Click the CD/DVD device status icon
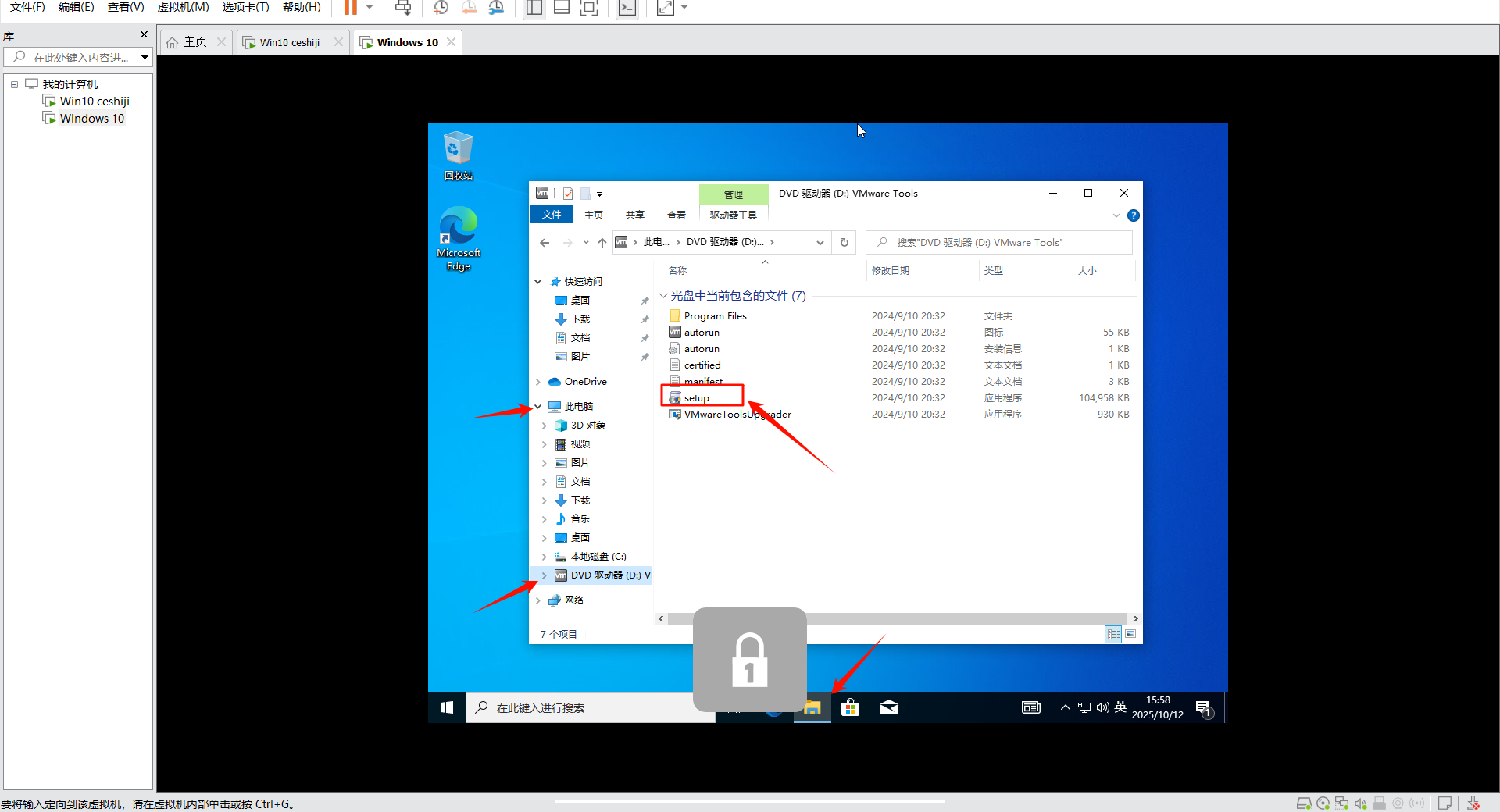The height and width of the screenshot is (812, 1500). pyautogui.click(x=1323, y=803)
